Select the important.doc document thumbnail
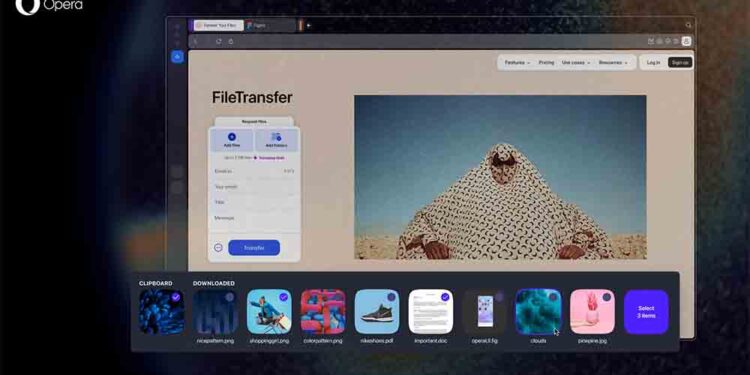The width and height of the screenshot is (750, 375). click(x=431, y=312)
